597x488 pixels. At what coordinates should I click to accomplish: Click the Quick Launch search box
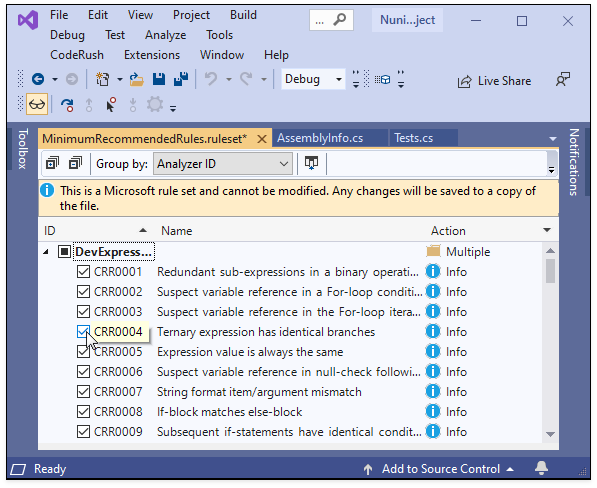331,20
